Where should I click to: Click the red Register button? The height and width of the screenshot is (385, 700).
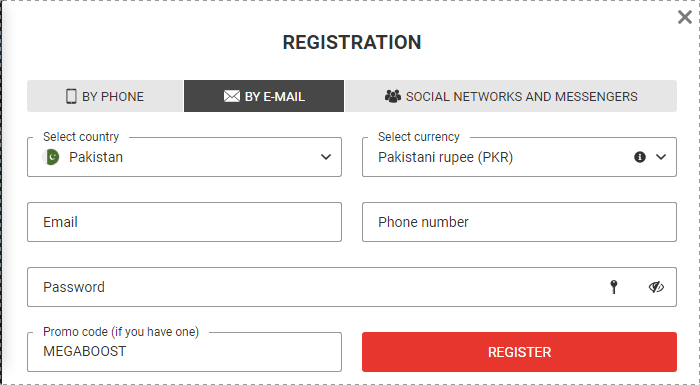[519, 352]
